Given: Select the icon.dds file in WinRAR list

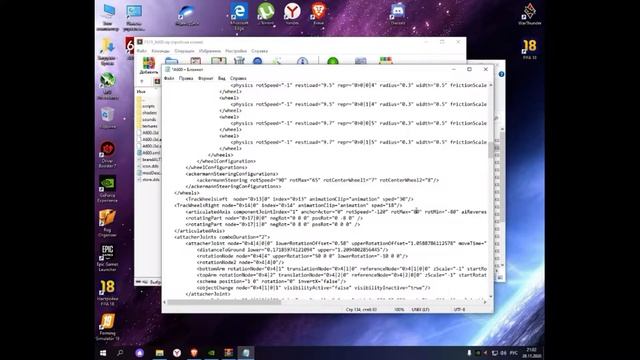Looking at the screenshot, I should click(x=149, y=166).
